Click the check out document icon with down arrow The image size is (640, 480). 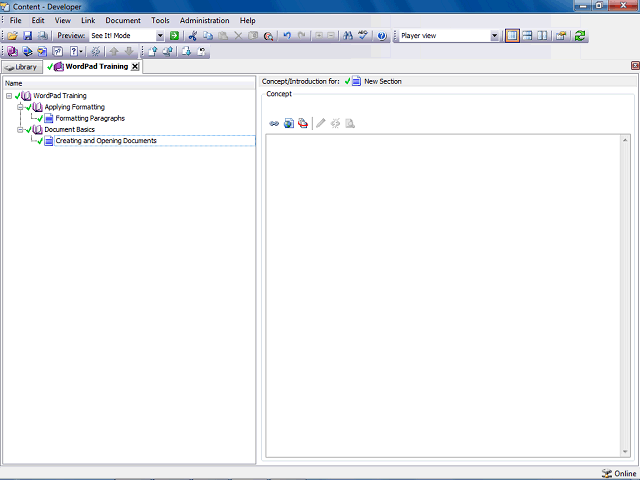pos(187,51)
